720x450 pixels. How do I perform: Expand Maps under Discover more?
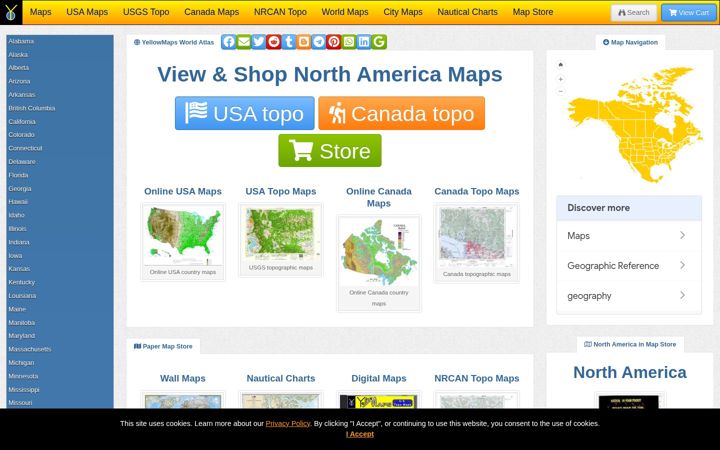coord(629,236)
